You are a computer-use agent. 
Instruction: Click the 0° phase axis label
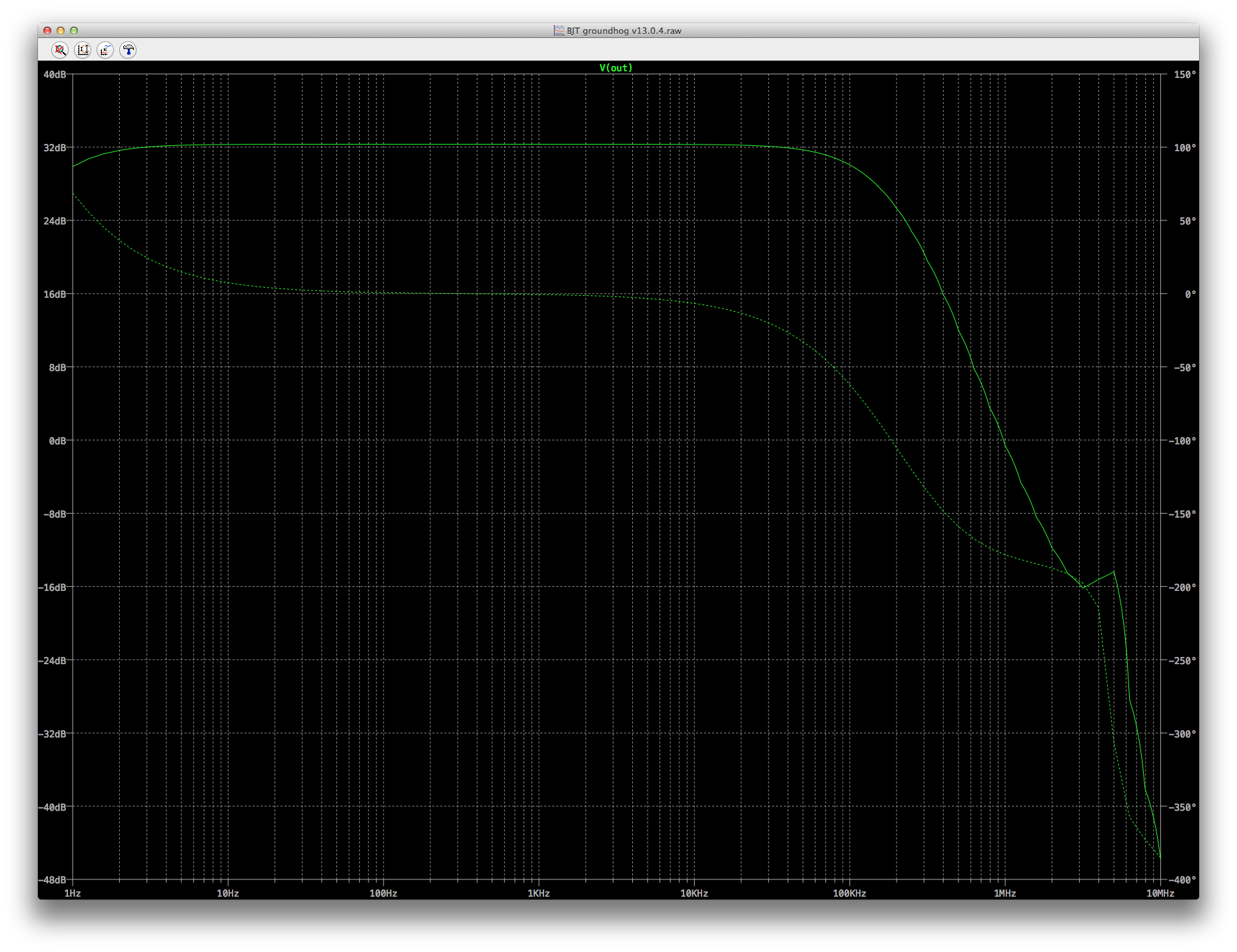tap(1190, 294)
